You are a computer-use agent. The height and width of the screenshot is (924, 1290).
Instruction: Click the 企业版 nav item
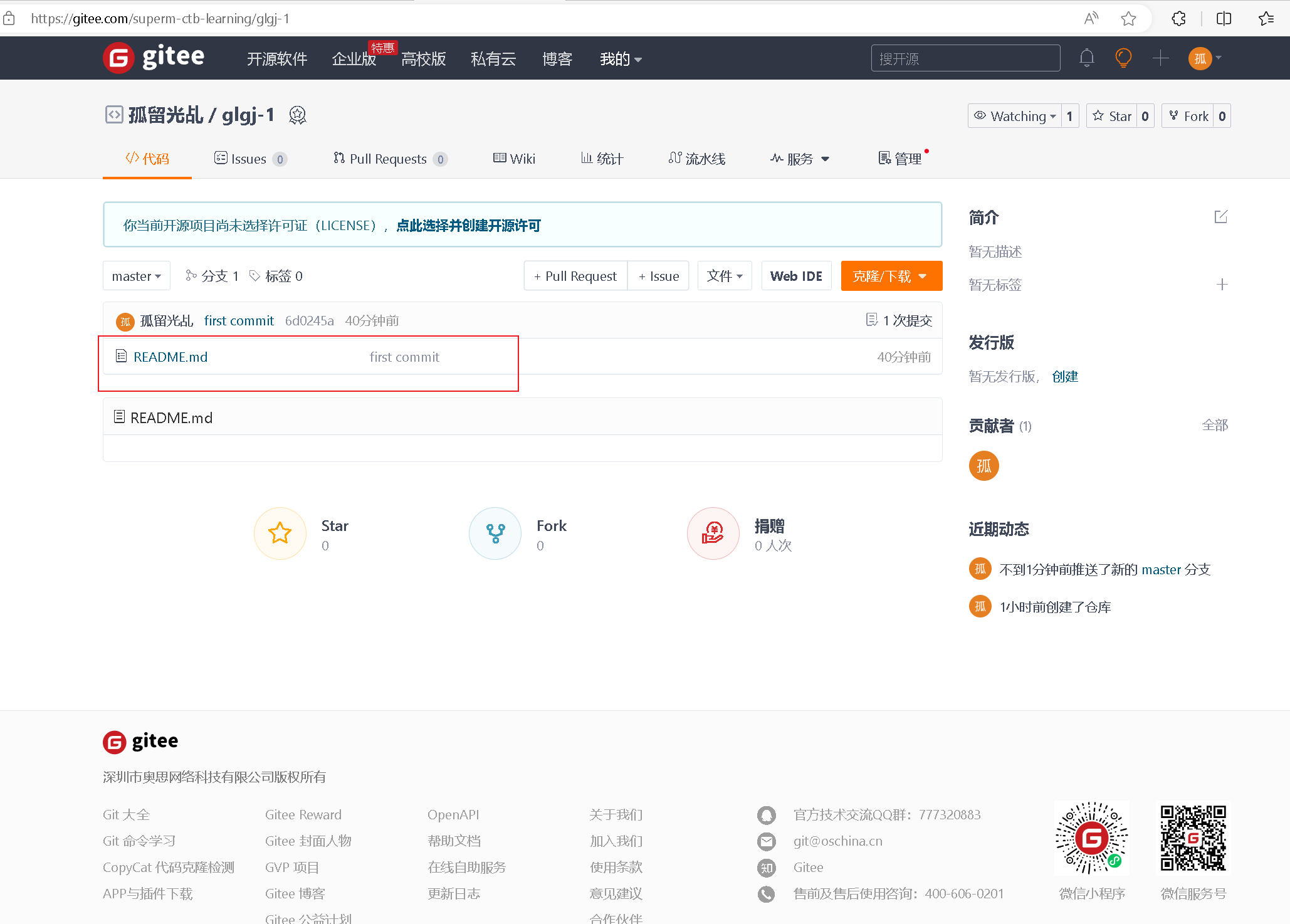point(354,59)
